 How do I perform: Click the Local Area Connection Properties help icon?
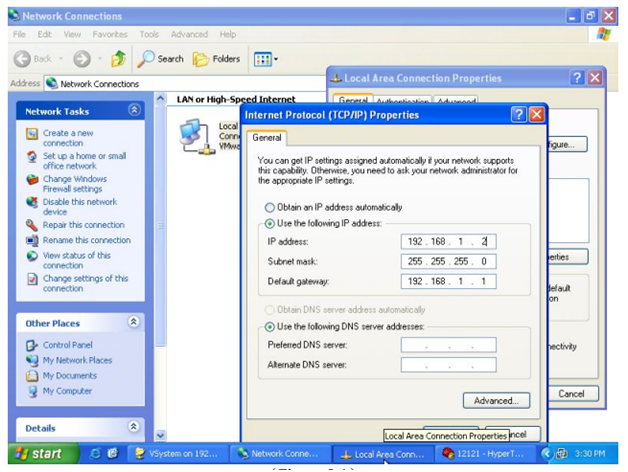pos(577,78)
